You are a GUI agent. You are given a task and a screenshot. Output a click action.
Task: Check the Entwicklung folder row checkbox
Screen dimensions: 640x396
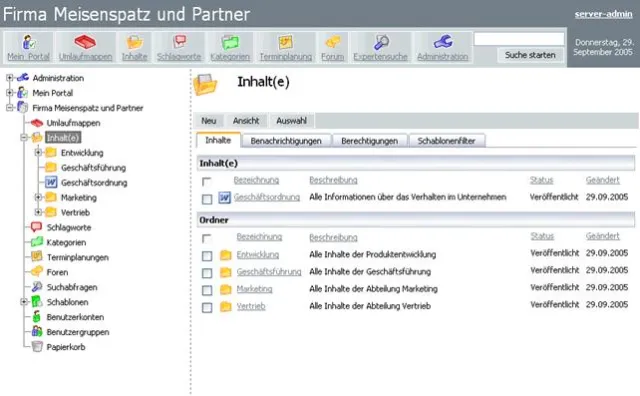[x=207, y=256]
